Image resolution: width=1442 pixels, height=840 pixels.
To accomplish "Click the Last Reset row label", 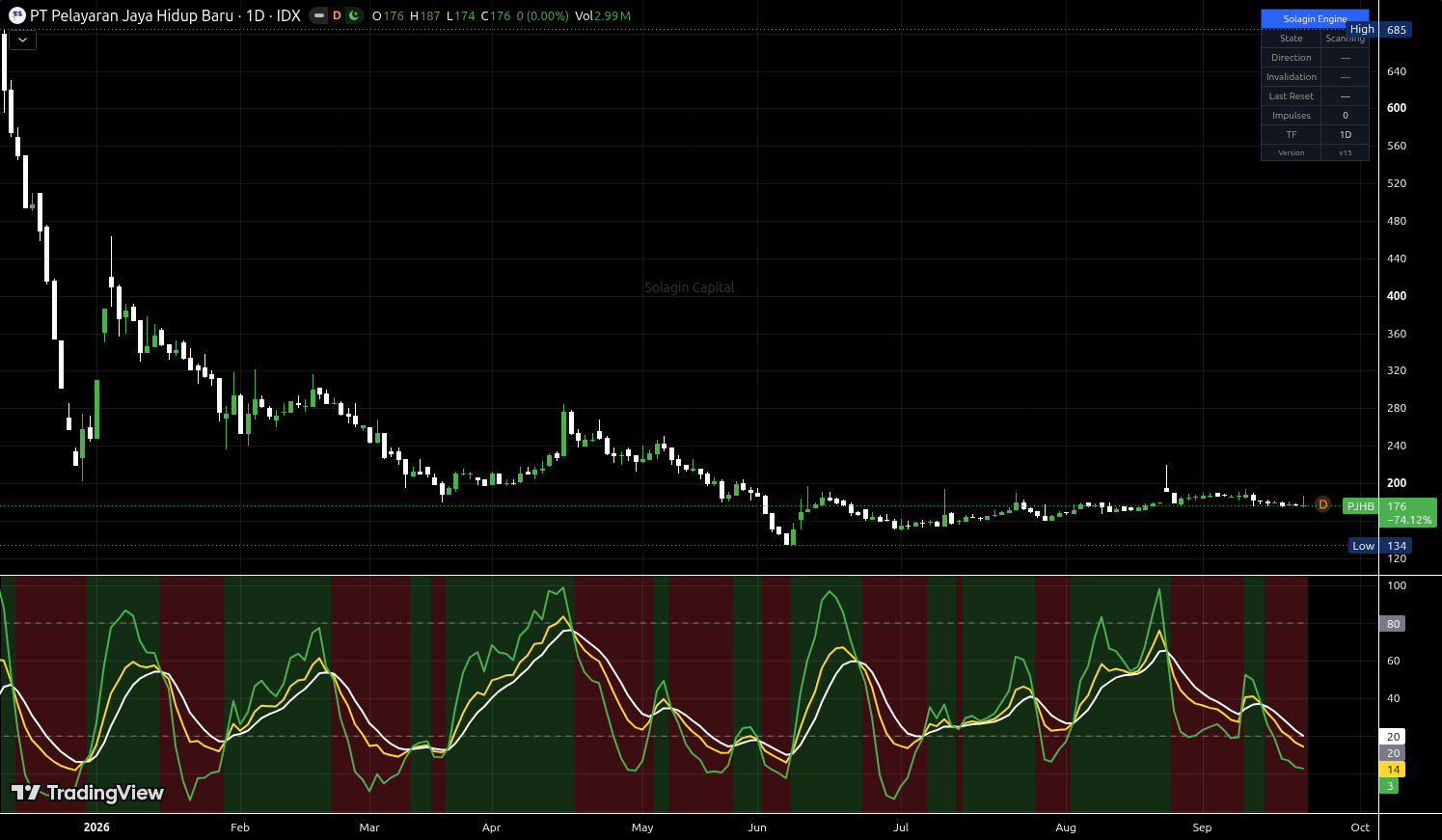I will (1291, 96).
